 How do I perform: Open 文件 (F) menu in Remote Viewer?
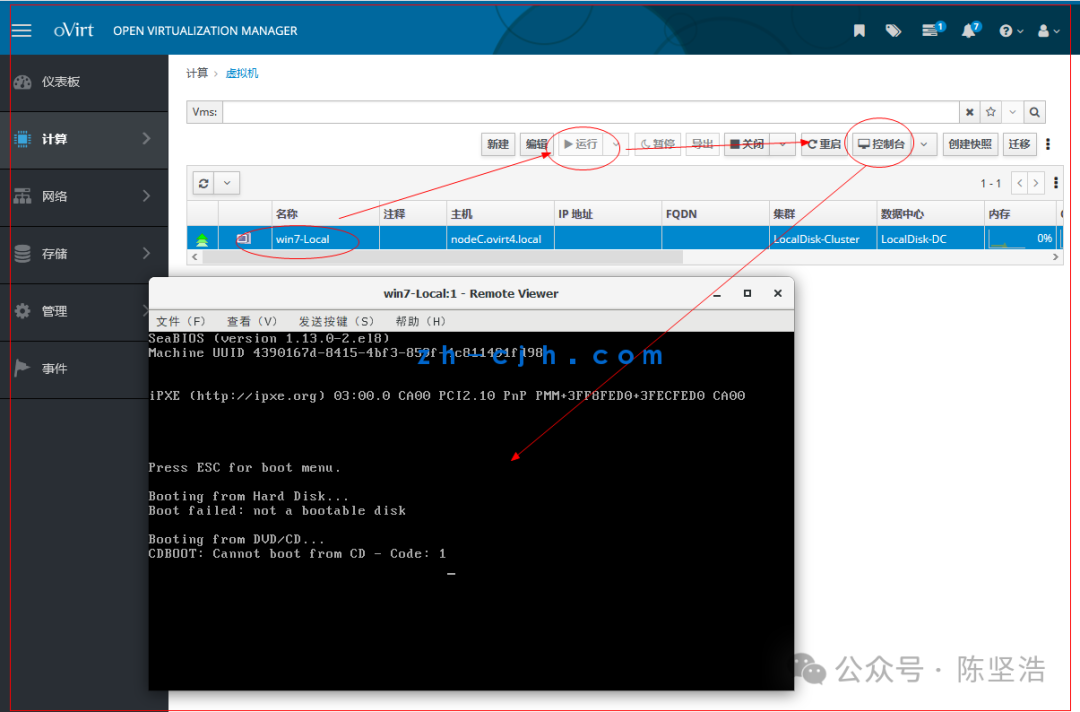180,322
